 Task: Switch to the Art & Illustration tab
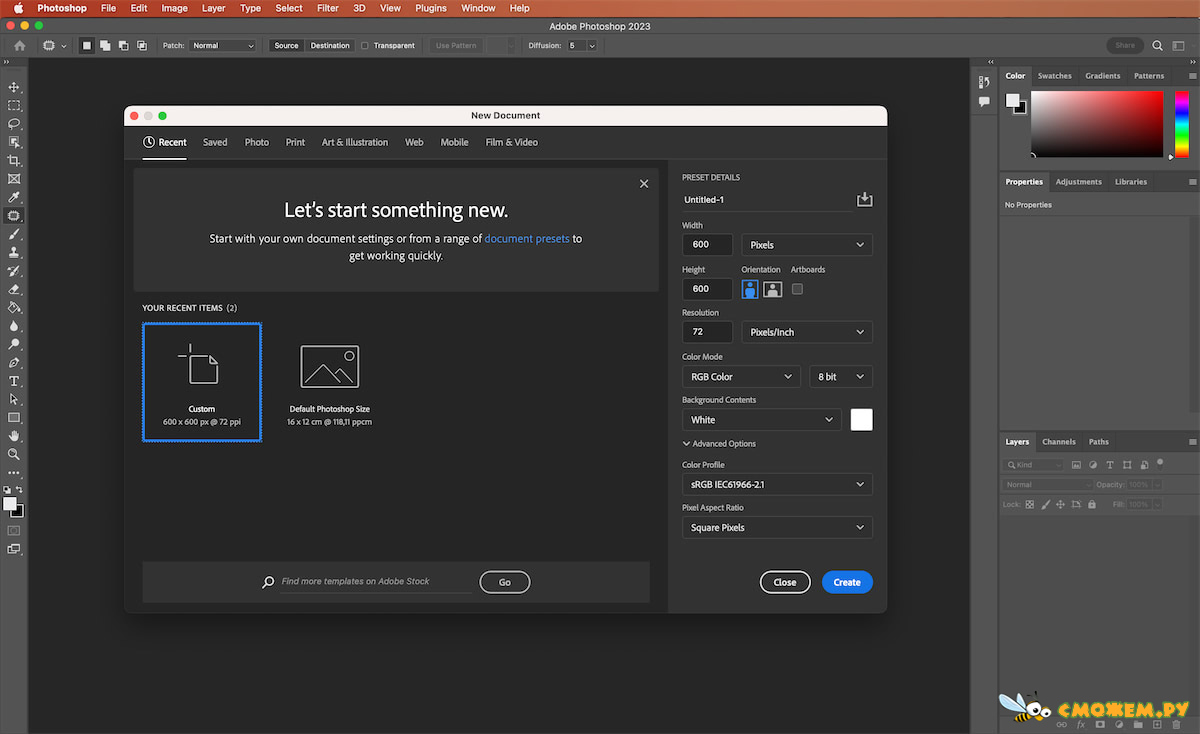pos(355,142)
